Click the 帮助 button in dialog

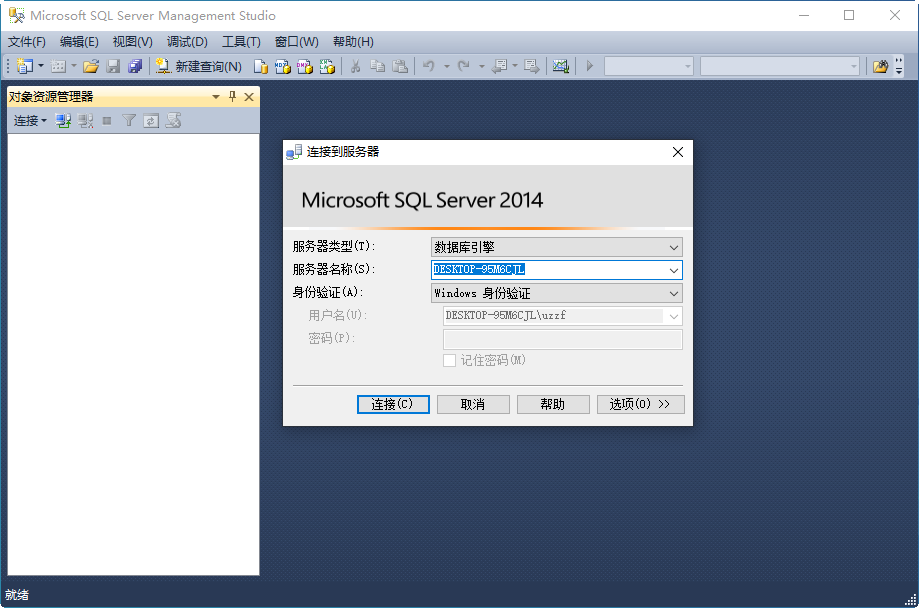(553, 404)
